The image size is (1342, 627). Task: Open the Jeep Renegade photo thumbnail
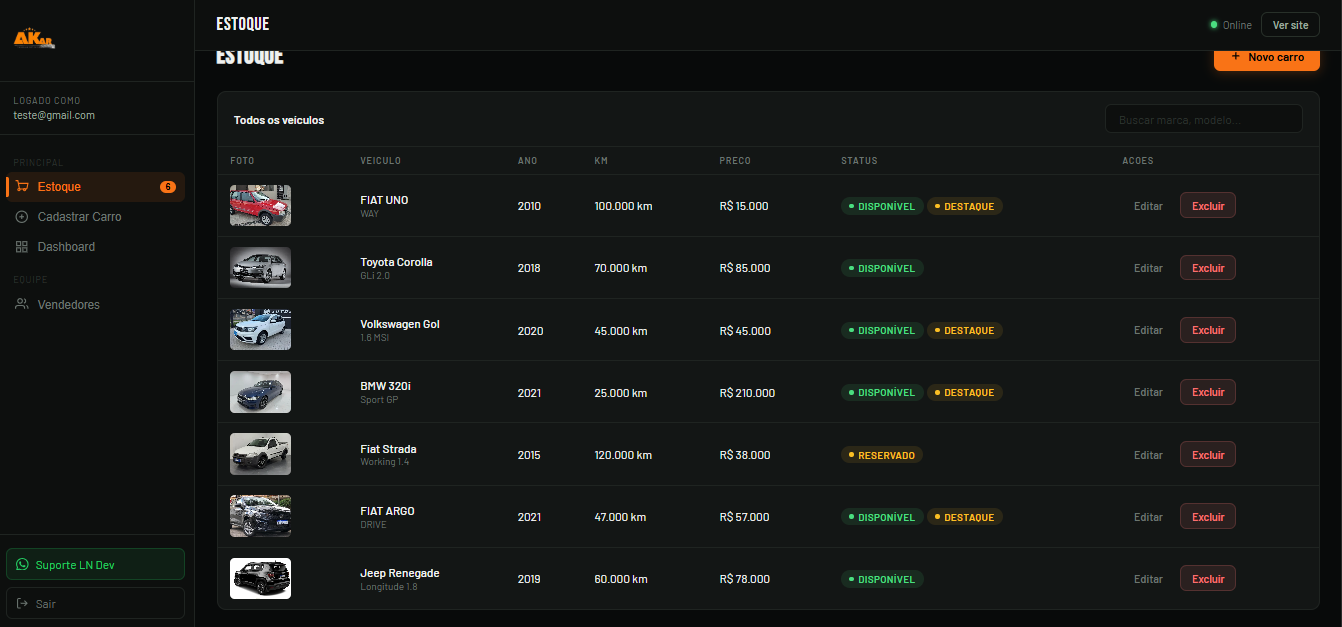coord(260,578)
